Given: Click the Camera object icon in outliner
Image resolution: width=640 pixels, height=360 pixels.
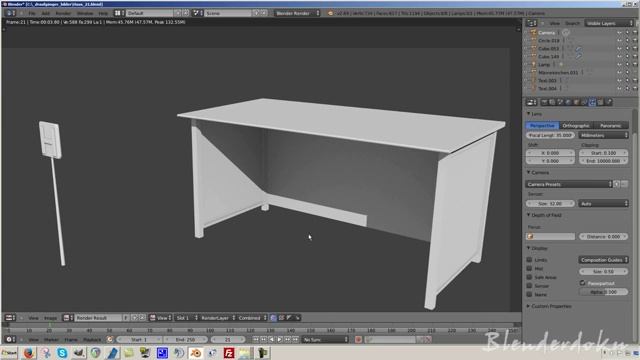Looking at the screenshot, I should coord(533,33).
